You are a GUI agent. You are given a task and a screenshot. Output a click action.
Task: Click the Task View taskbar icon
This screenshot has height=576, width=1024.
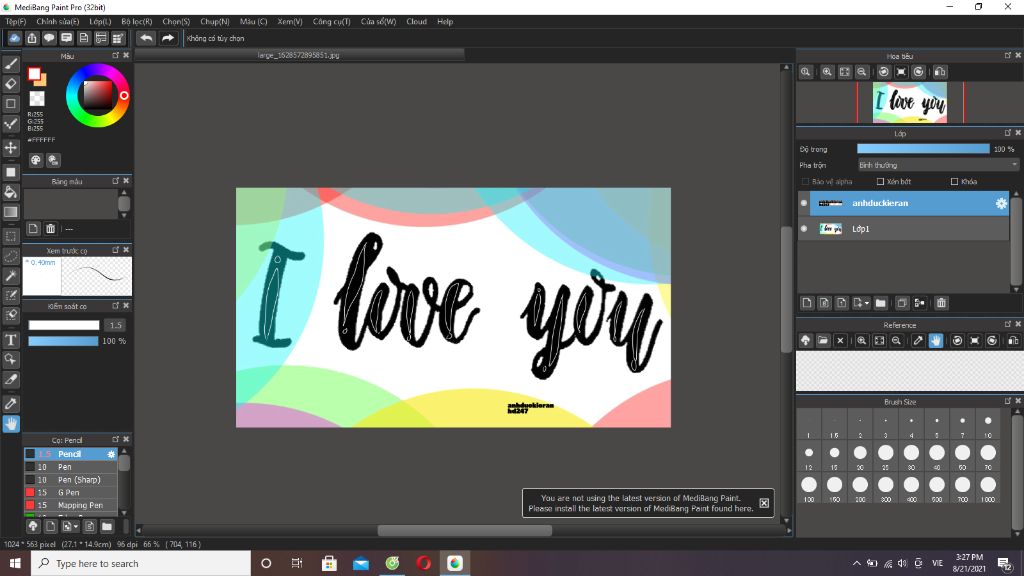pos(297,563)
